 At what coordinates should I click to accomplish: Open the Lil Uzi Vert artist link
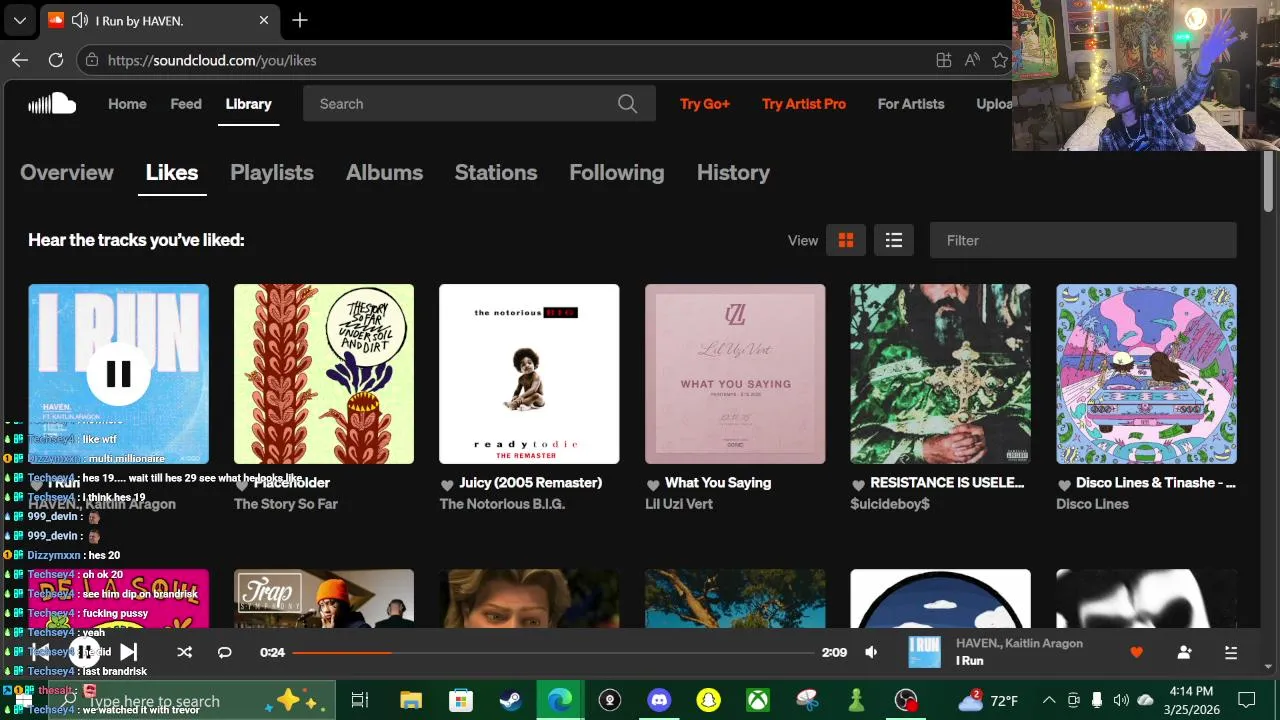point(679,504)
